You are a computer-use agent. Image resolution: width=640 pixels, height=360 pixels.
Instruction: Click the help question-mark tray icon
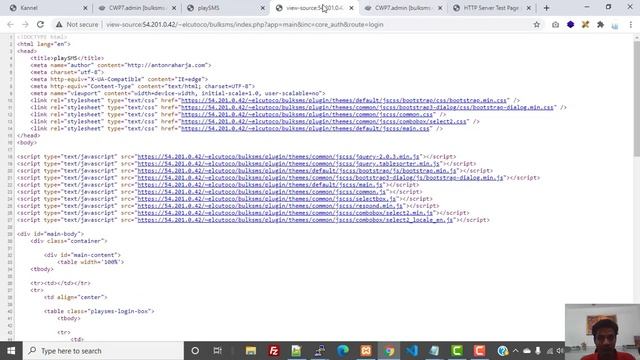coord(502,351)
